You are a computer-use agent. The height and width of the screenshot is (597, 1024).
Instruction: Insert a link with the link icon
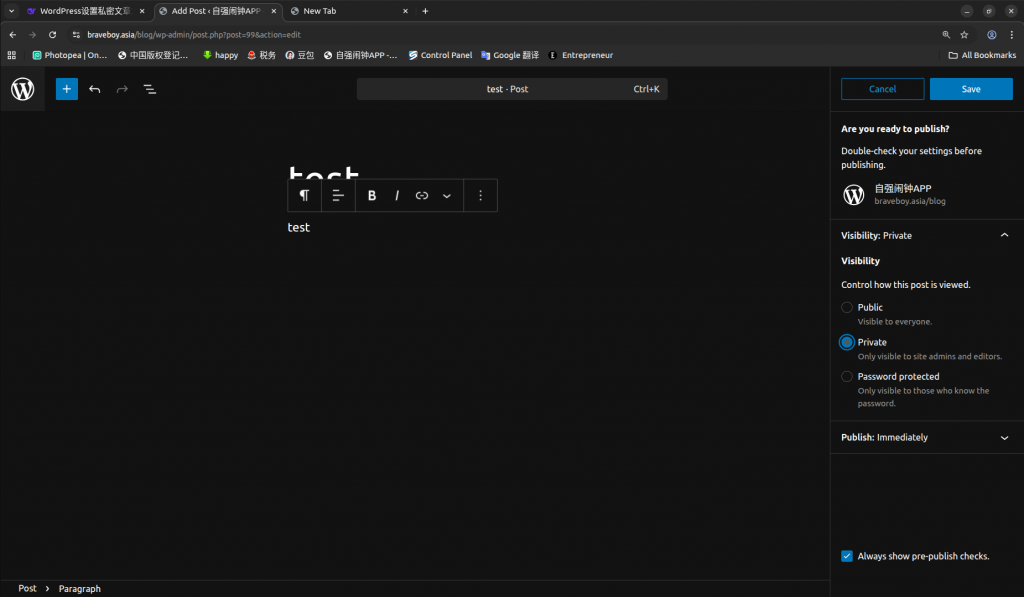point(422,196)
